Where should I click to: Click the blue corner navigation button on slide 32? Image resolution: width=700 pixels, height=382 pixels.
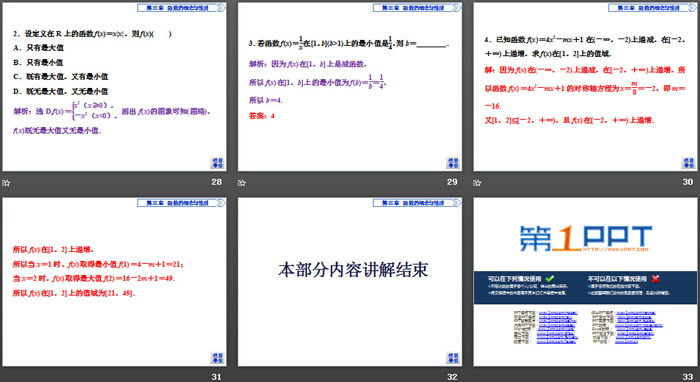point(453,358)
